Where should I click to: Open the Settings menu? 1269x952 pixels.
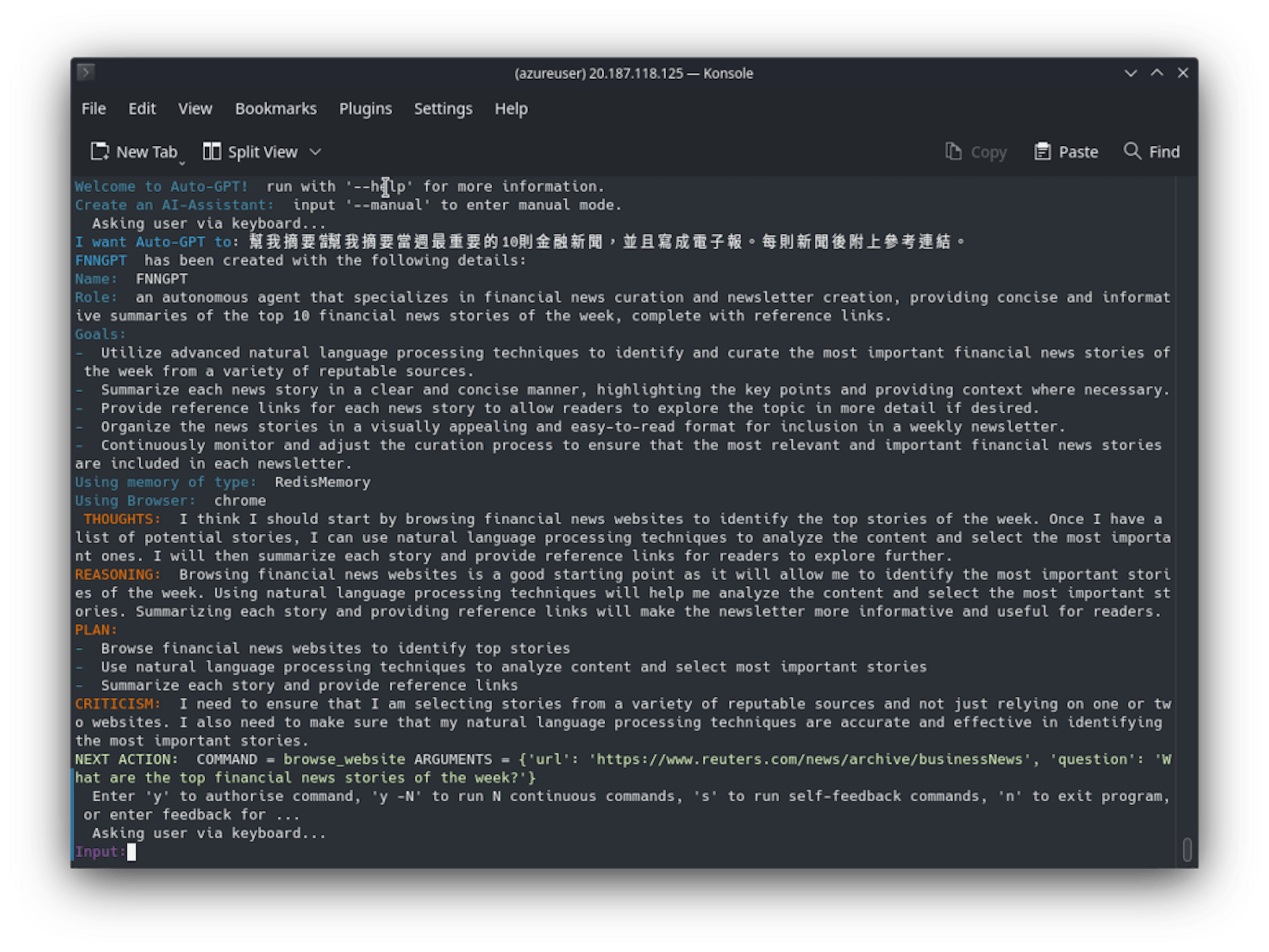pos(444,109)
